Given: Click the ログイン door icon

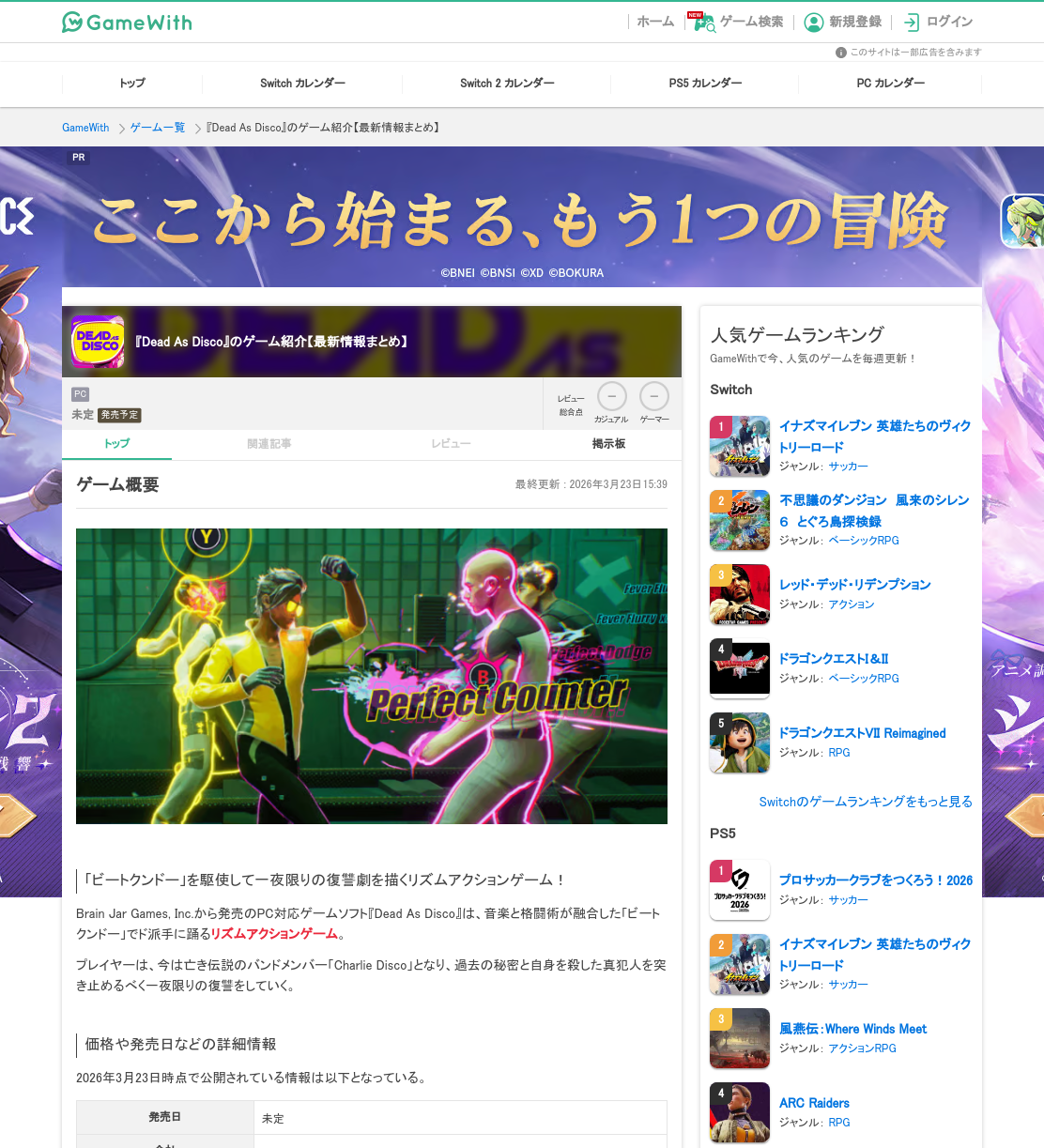Looking at the screenshot, I should tap(912, 22).
